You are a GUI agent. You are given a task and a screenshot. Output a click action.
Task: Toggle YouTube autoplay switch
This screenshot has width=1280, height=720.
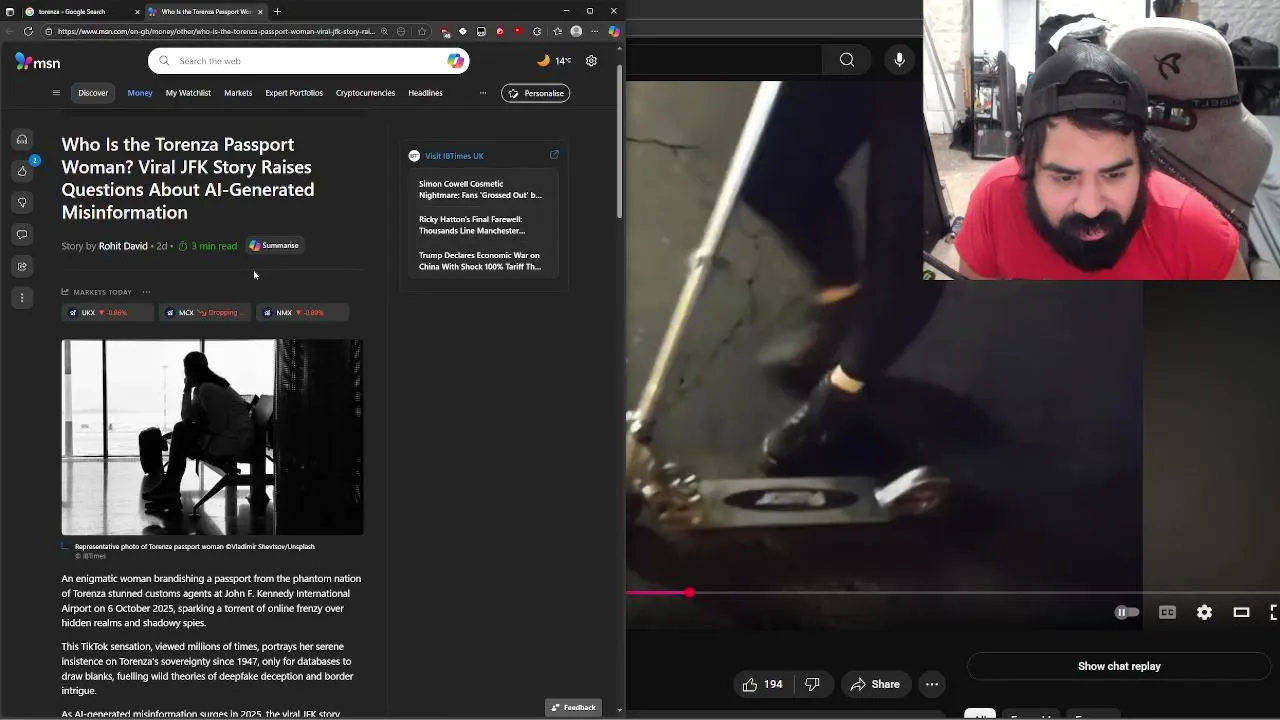point(1126,612)
